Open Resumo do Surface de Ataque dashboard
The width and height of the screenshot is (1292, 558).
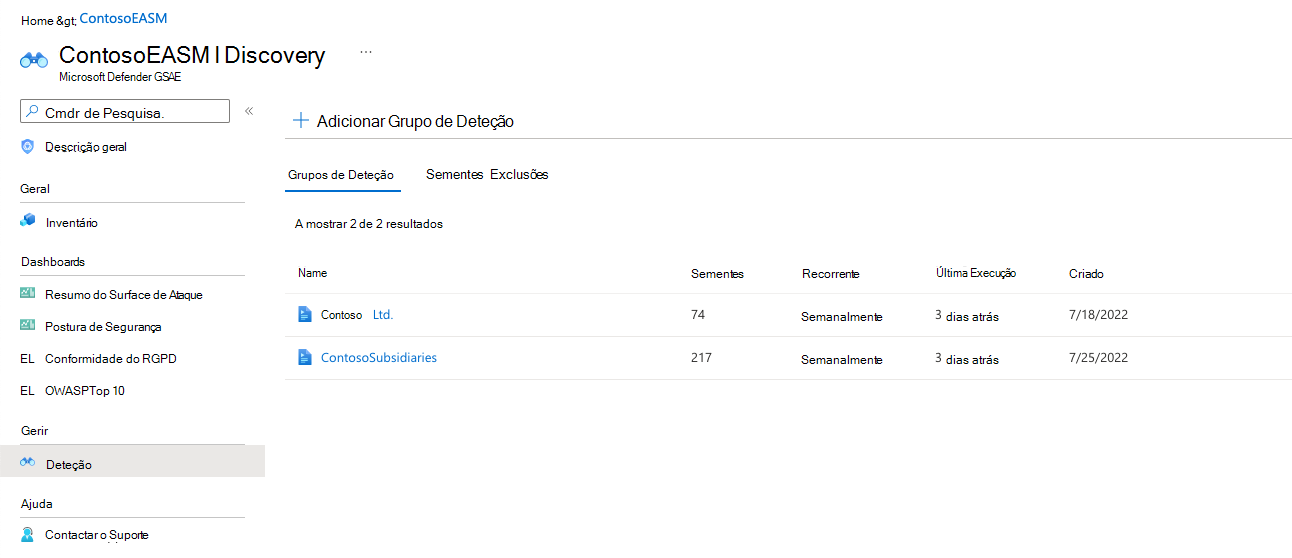(x=124, y=295)
